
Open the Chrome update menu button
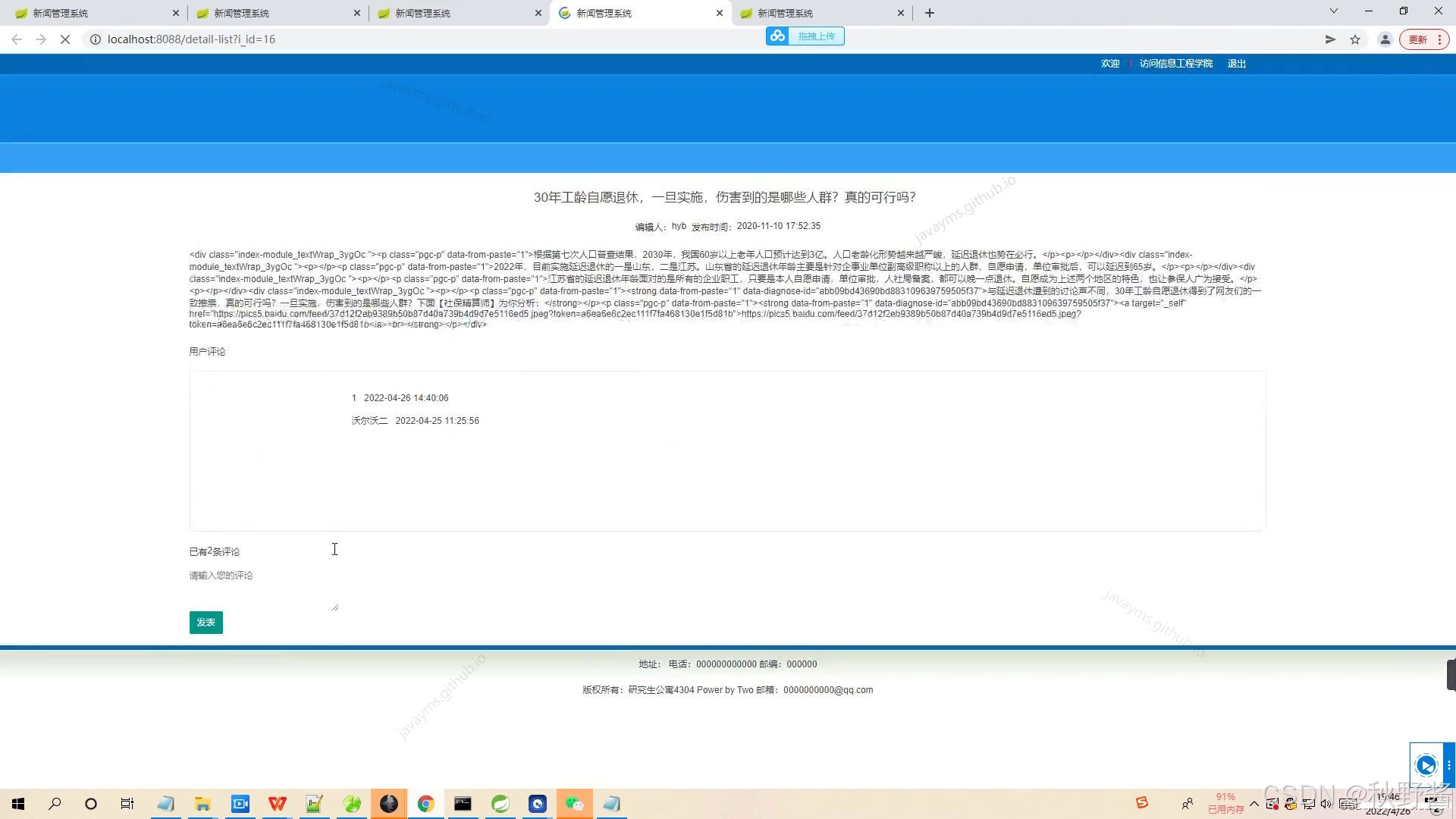click(x=1424, y=39)
